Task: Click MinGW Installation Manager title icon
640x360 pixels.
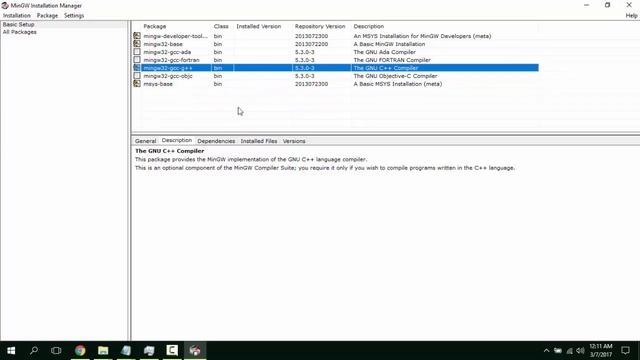Action: click(x=5, y=5)
